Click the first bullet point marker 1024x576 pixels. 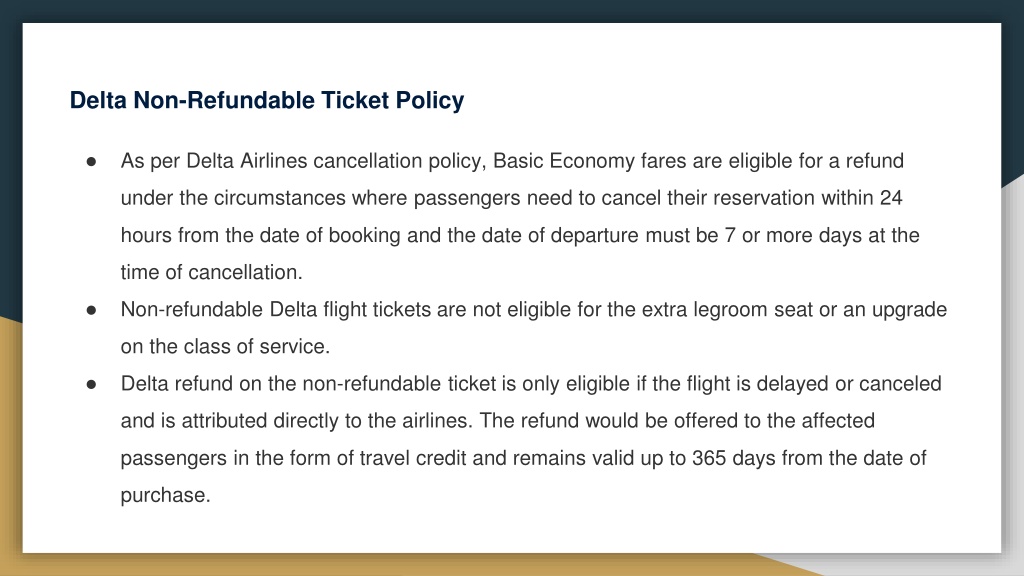(91, 161)
